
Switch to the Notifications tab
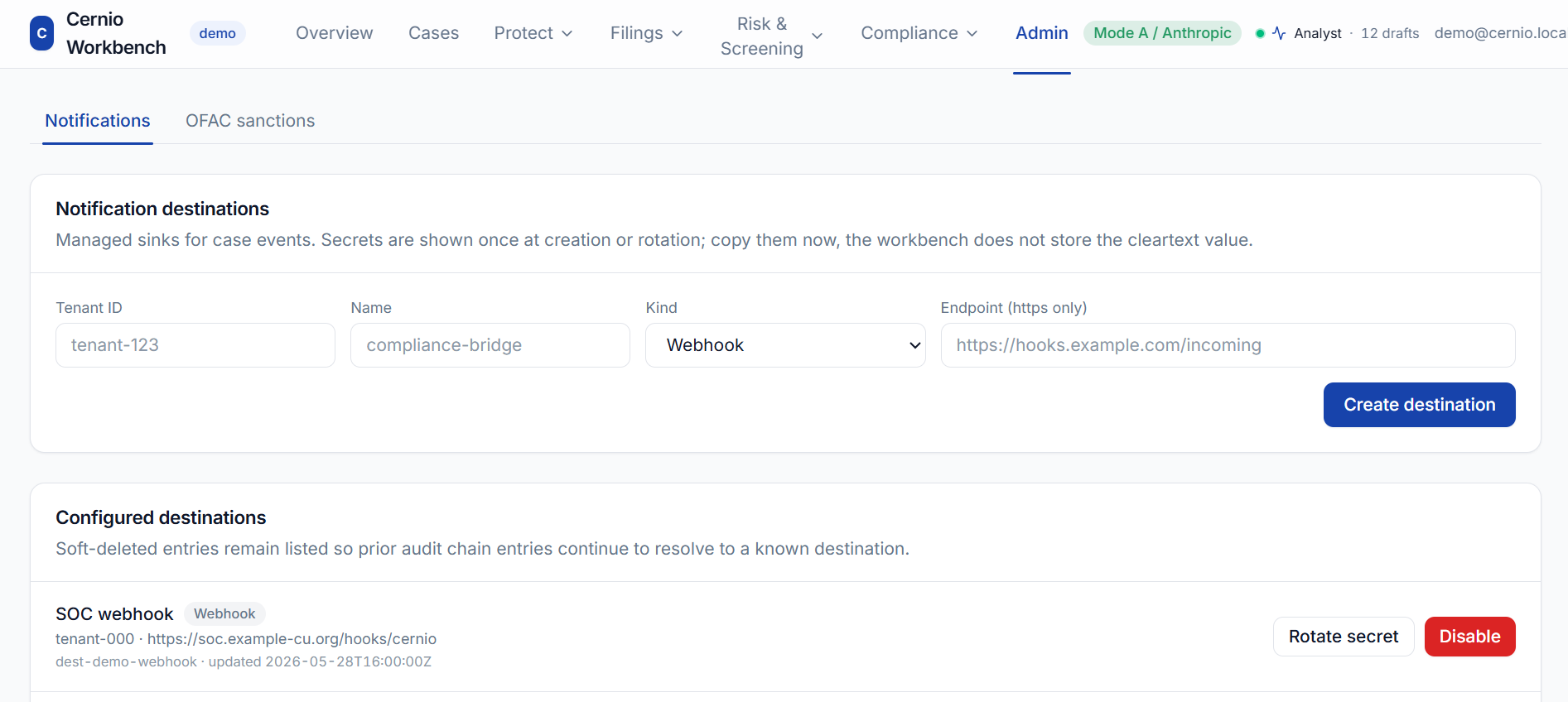click(x=98, y=121)
